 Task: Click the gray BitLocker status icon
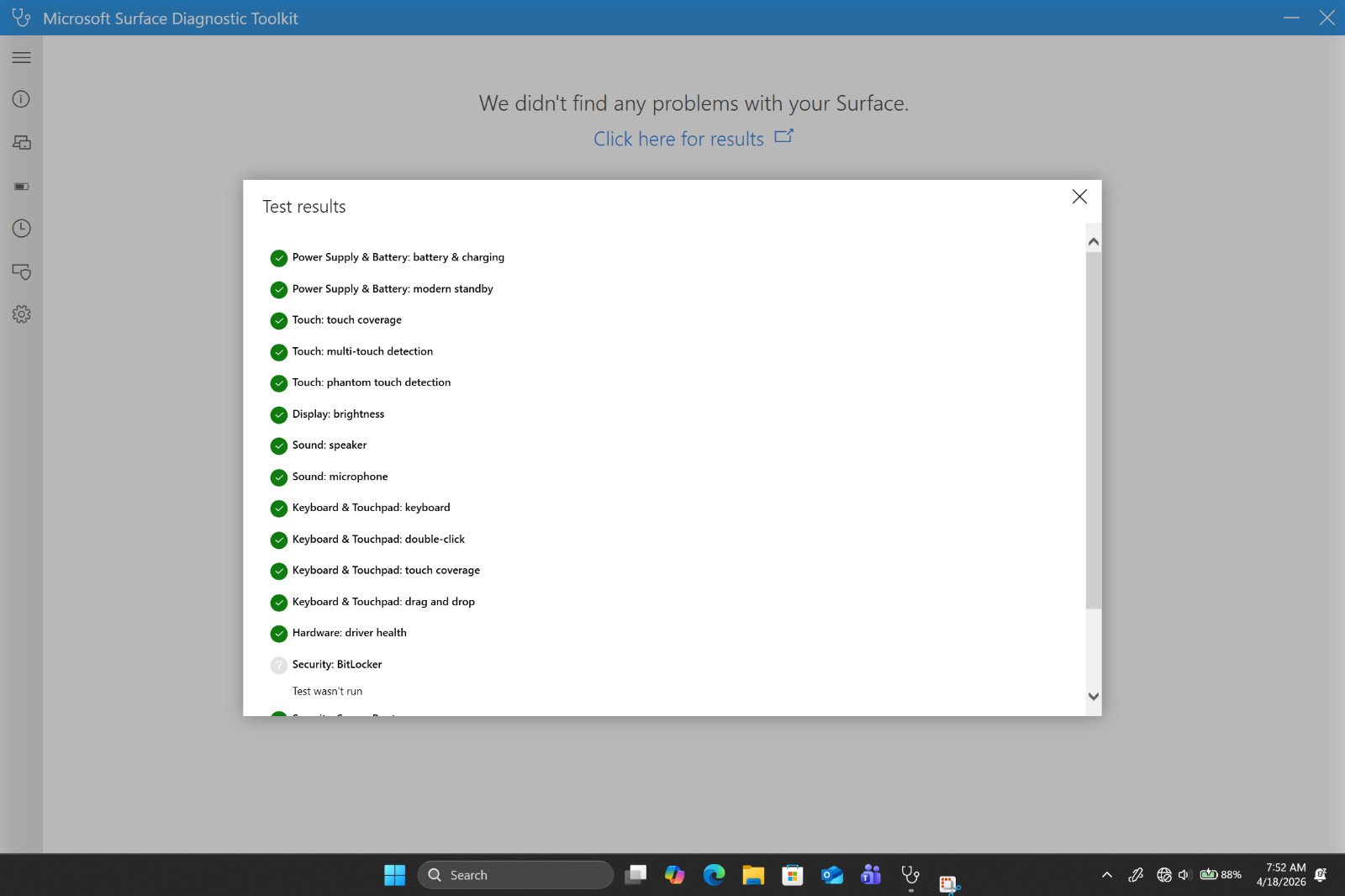[x=279, y=665]
